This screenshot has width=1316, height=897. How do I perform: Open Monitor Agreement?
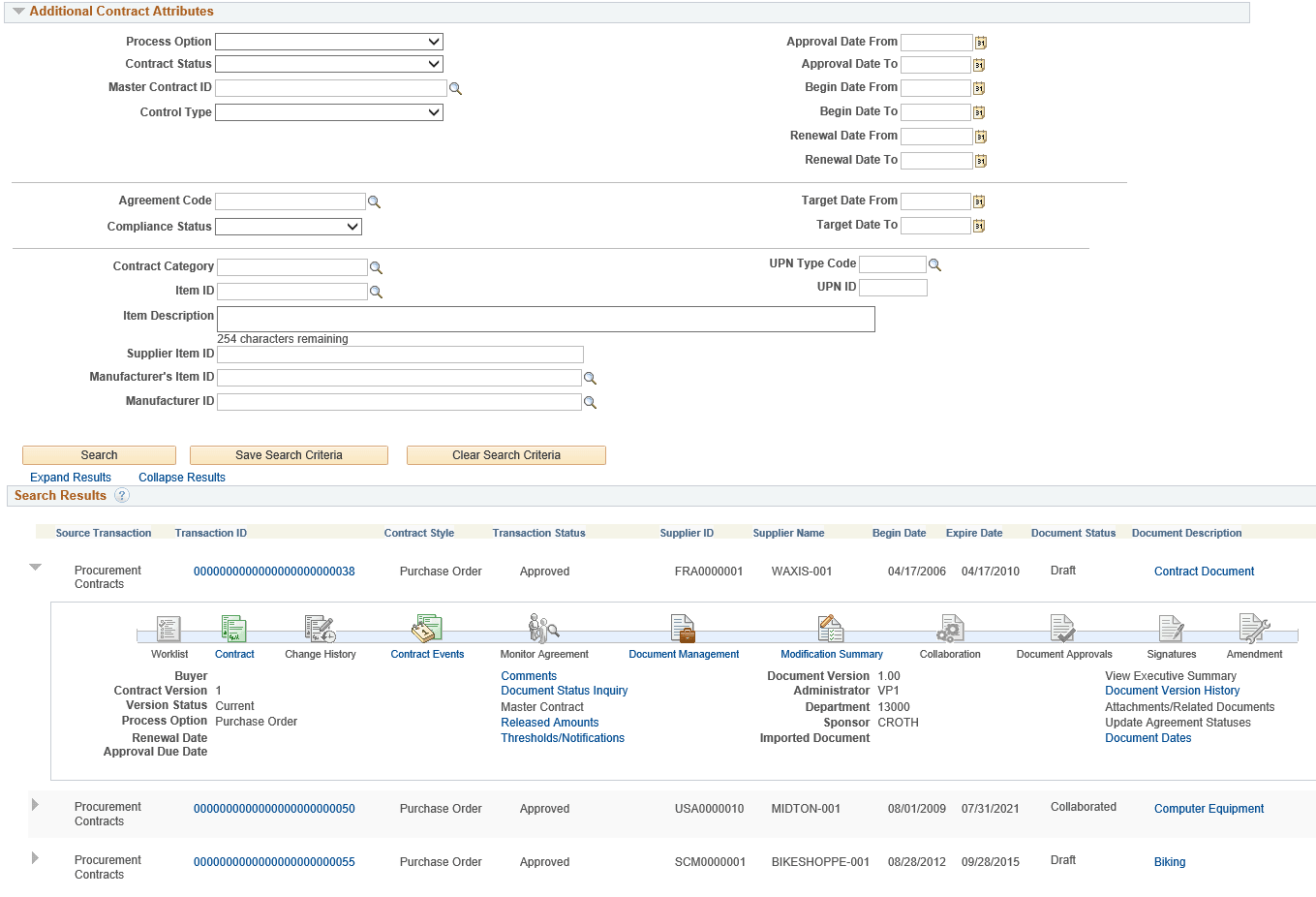point(543,628)
